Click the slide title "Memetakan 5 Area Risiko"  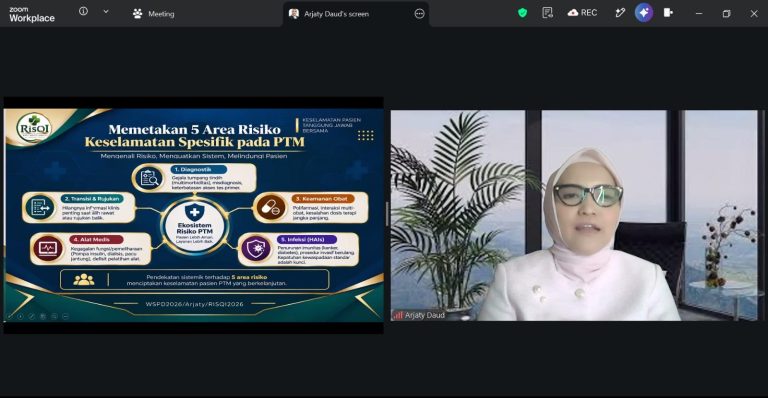(194, 129)
